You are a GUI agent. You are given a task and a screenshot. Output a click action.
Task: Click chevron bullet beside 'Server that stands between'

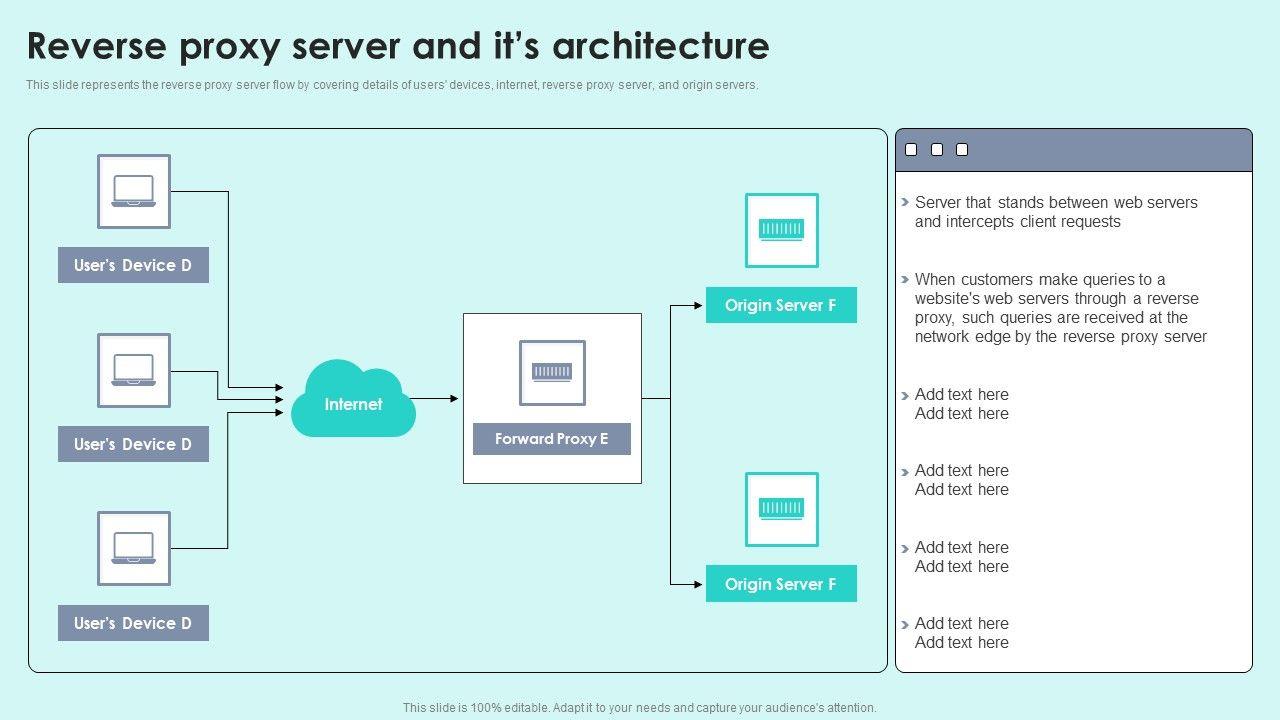pos(905,202)
